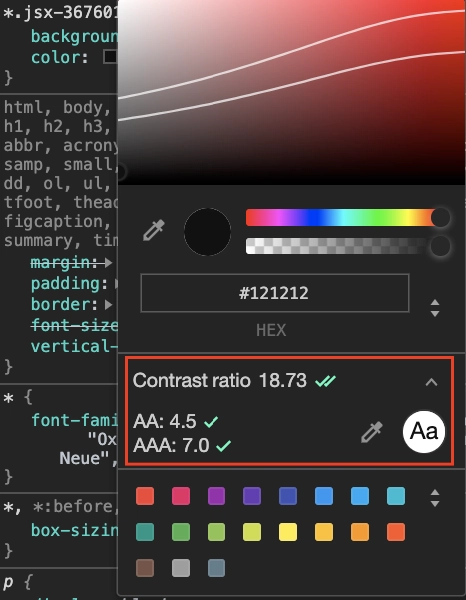Choose the teal palette swatch
Viewport: 466px width, 600px height.
tap(145, 532)
